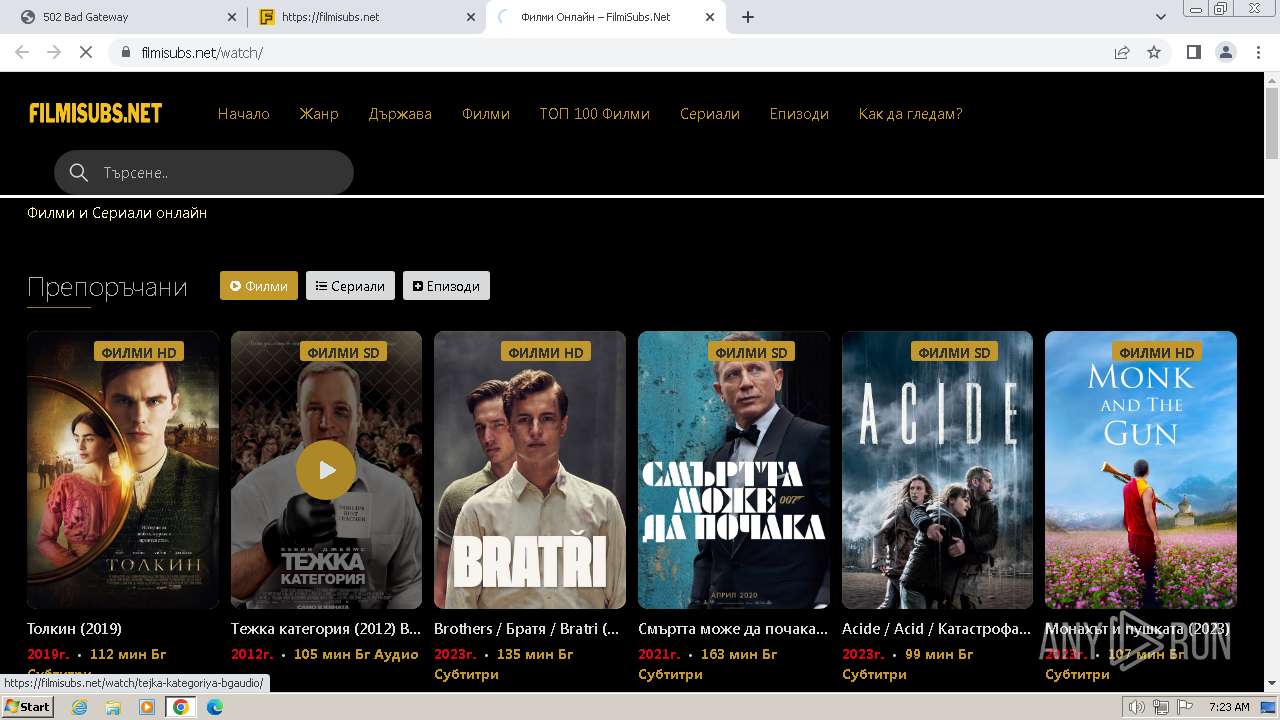Open Chrome three-dot menu
Viewport: 1280px width, 720px height.
1257,52
